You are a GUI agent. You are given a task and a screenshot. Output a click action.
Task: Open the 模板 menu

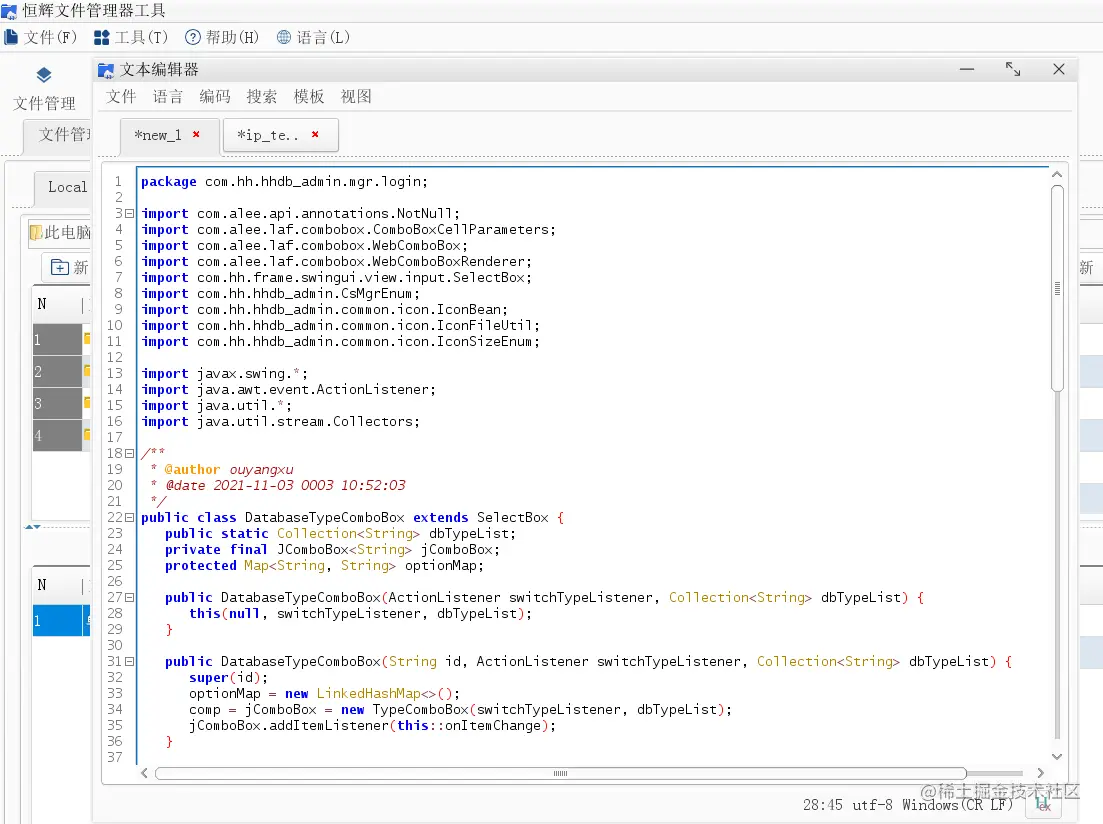tap(309, 96)
